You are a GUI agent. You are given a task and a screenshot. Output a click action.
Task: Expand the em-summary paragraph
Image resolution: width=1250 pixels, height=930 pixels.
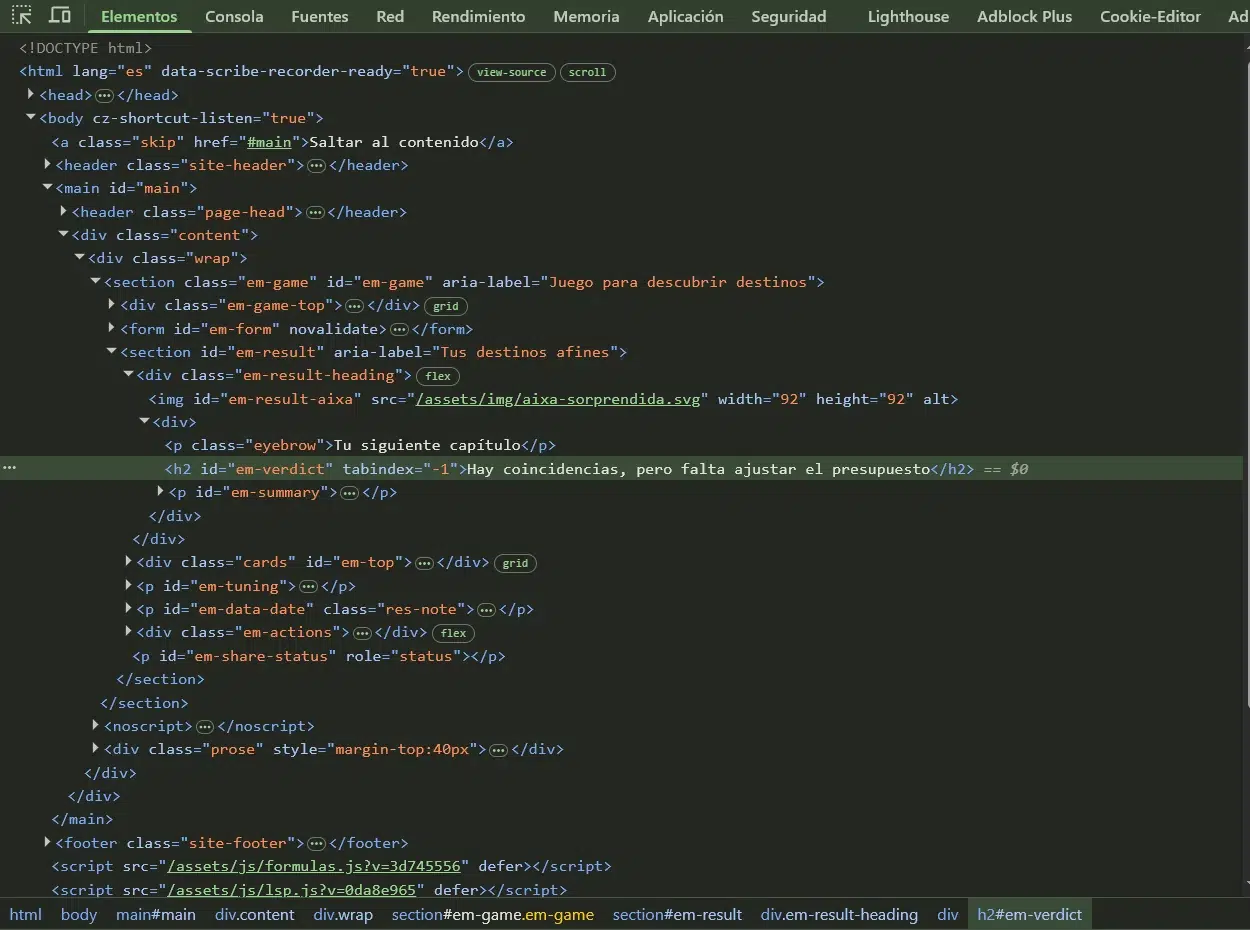160,491
